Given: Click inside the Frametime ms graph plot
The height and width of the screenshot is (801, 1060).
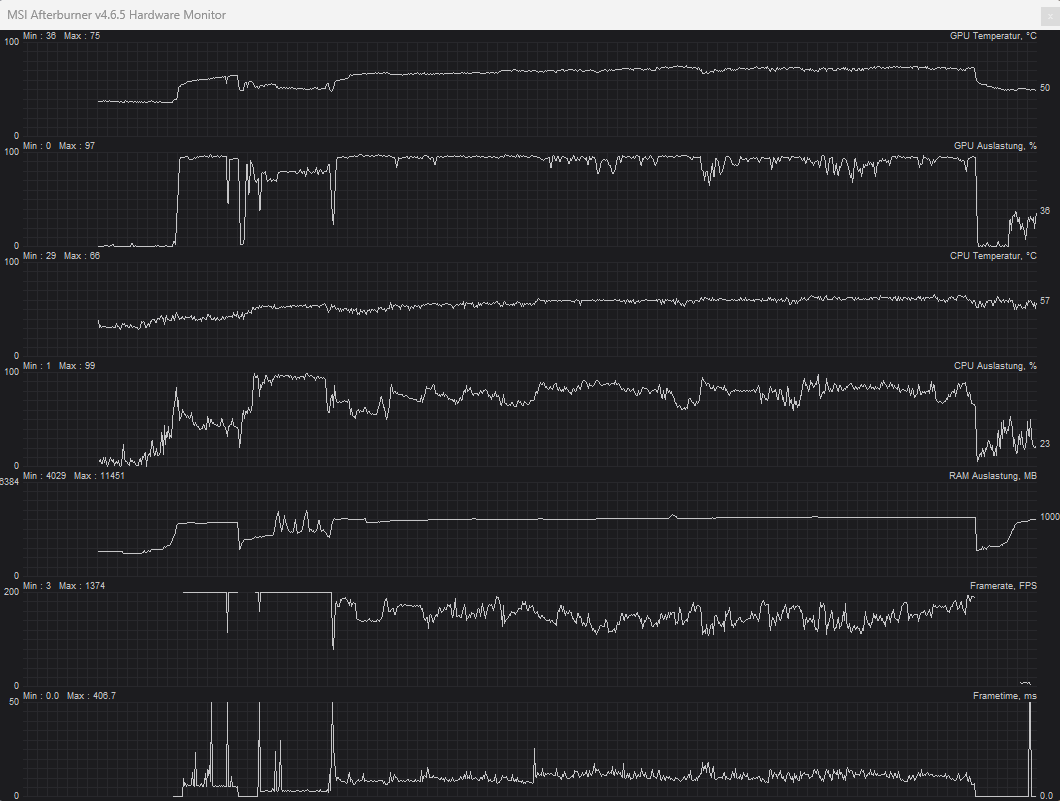Looking at the screenshot, I should click(530, 749).
